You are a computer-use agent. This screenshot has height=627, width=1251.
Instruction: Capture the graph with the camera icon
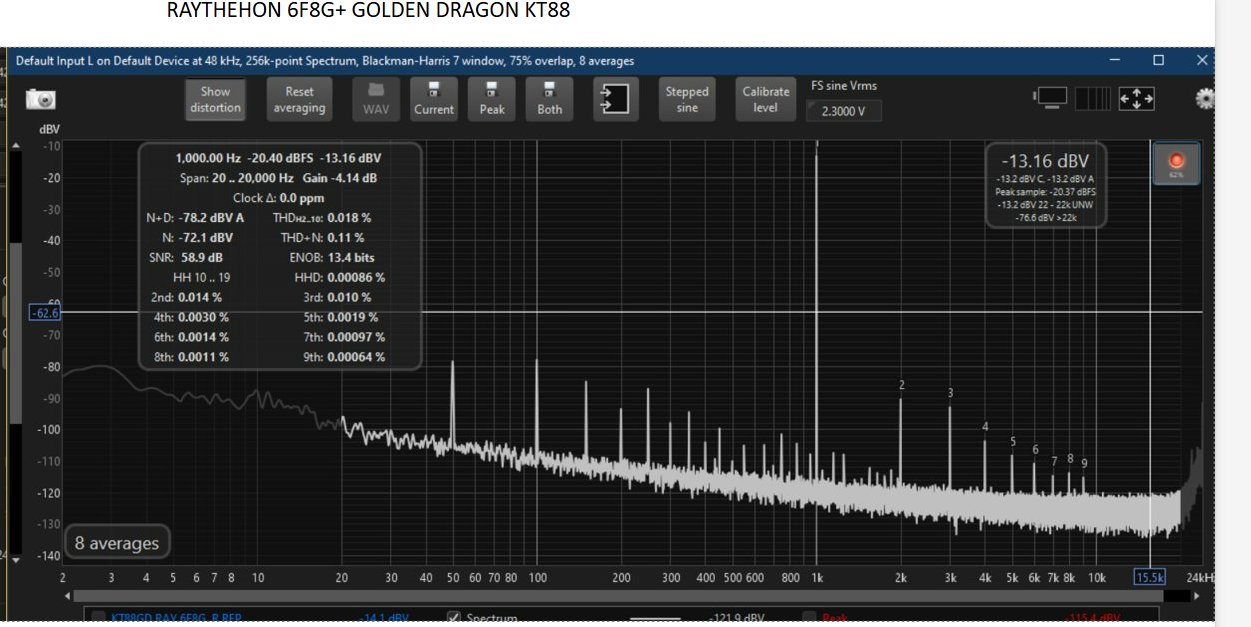41,99
